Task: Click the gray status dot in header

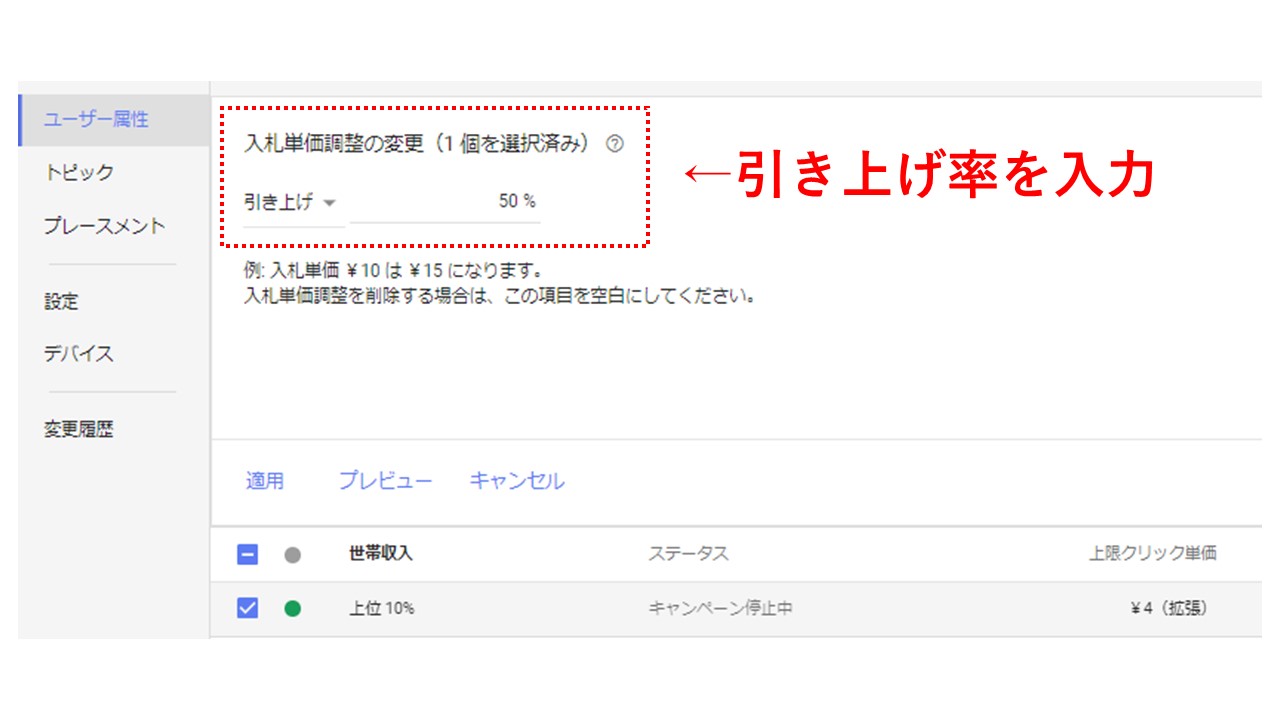Action: [292, 555]
